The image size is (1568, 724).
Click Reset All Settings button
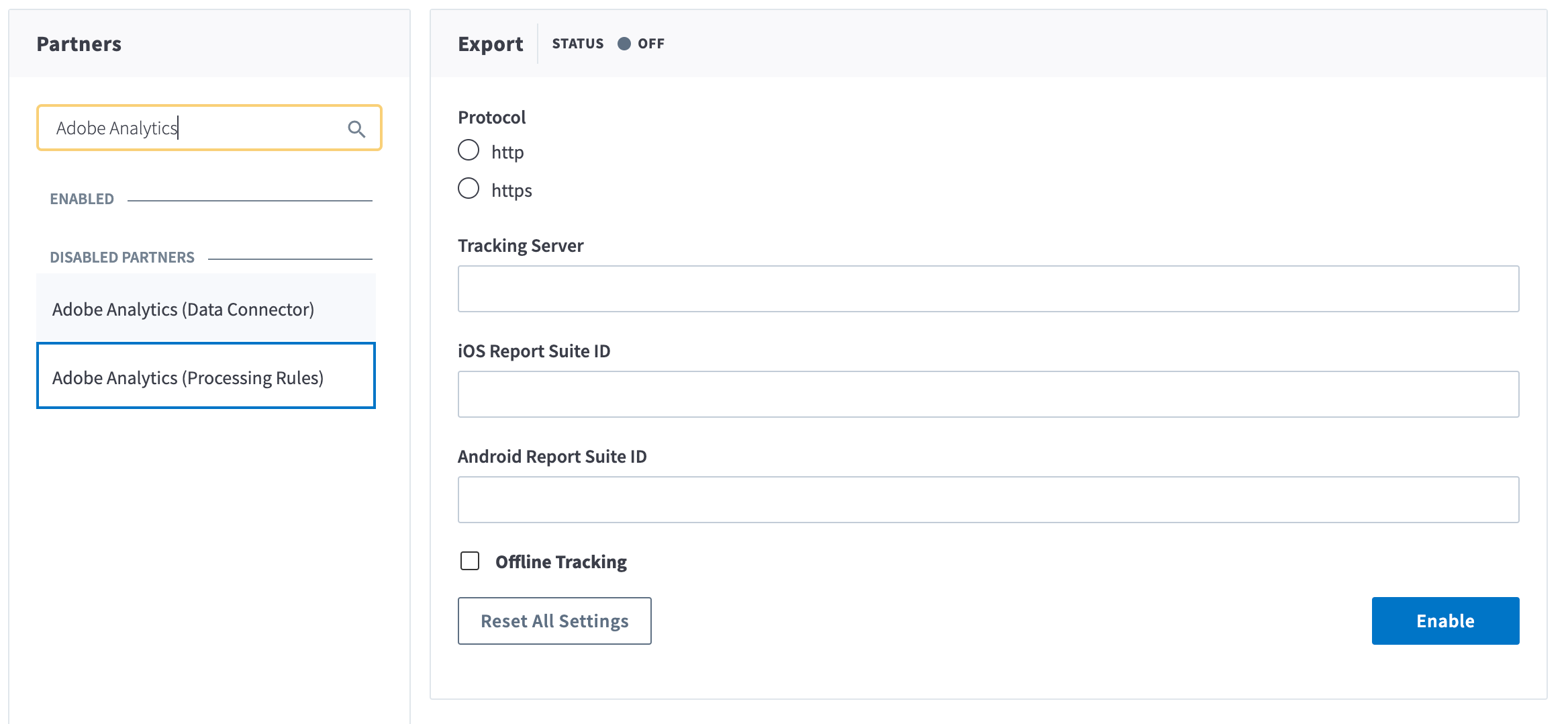coord(554,621)
